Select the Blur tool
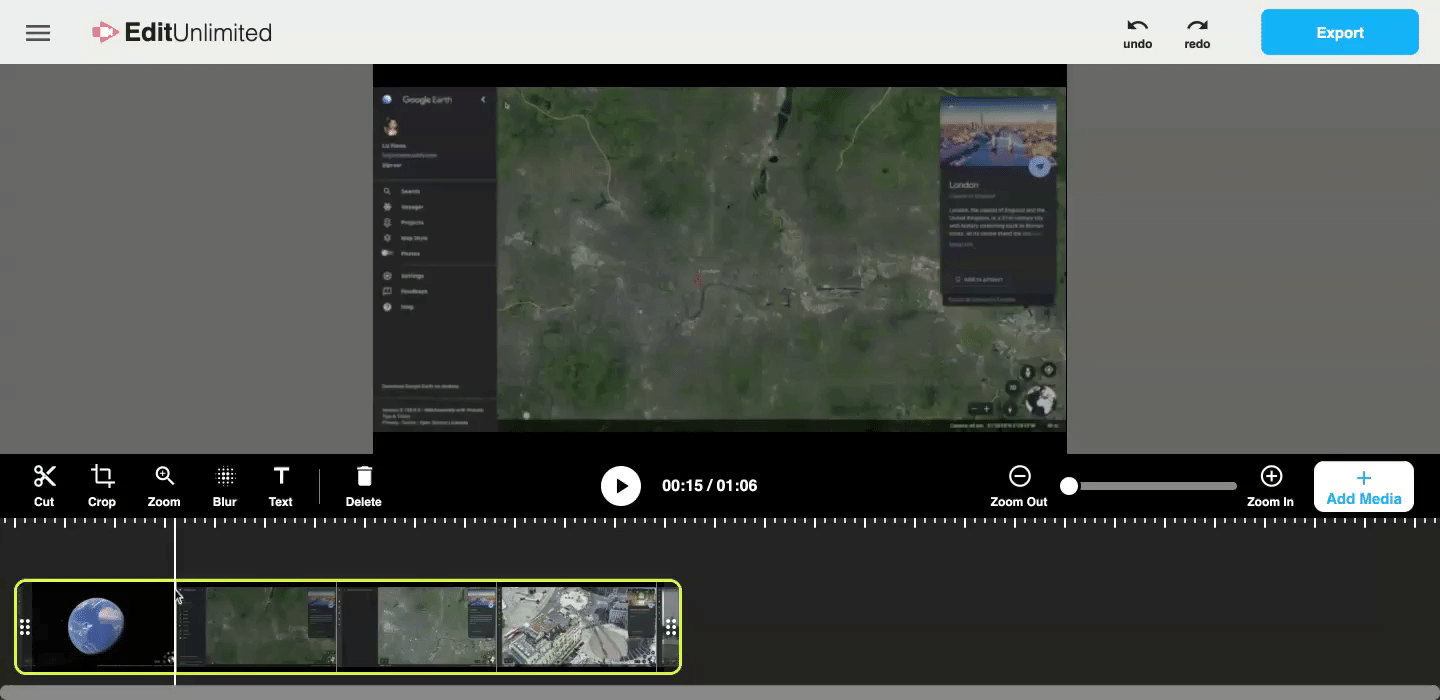 coord(225,486)
